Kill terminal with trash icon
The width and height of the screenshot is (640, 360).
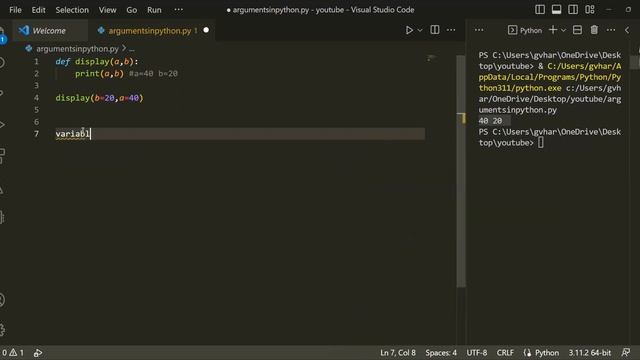click(594, 30)
